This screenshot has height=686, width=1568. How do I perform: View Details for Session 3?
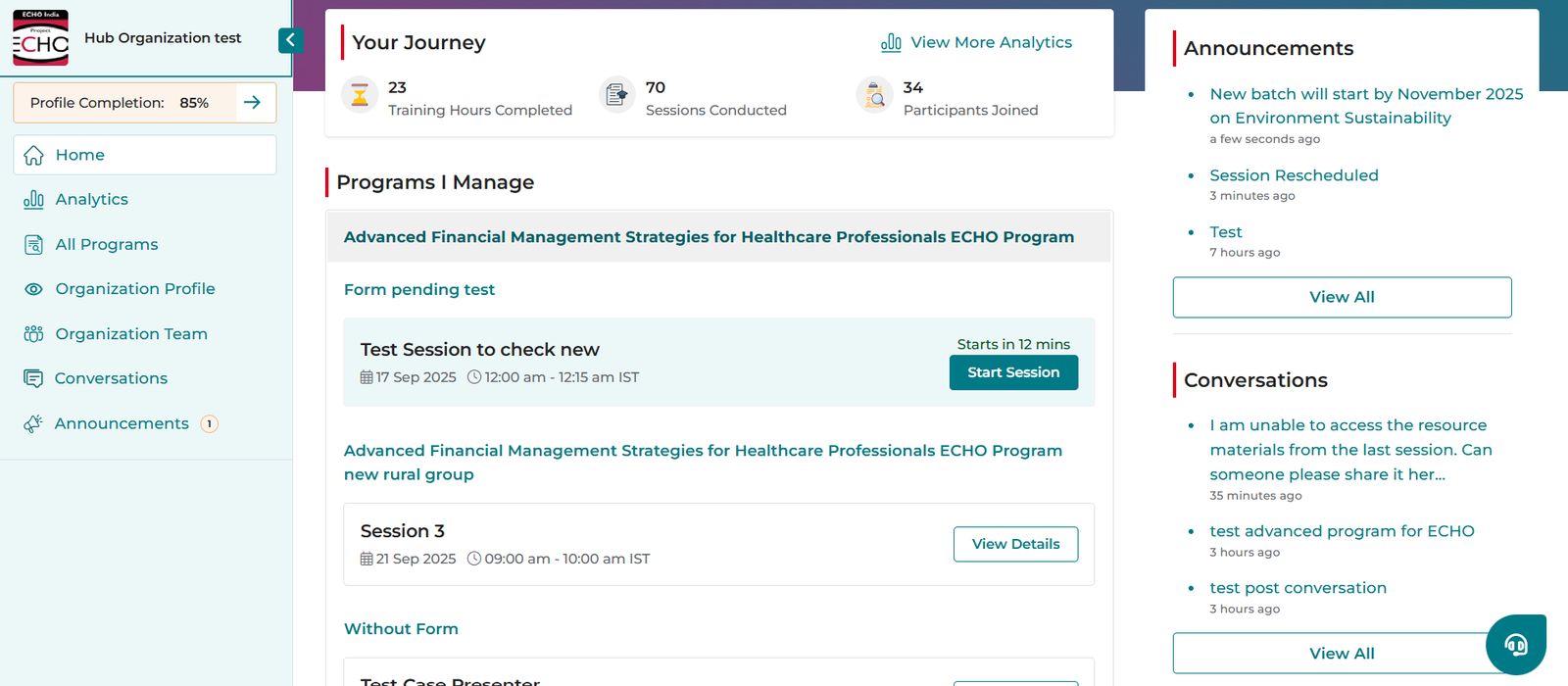[1015, 544]
